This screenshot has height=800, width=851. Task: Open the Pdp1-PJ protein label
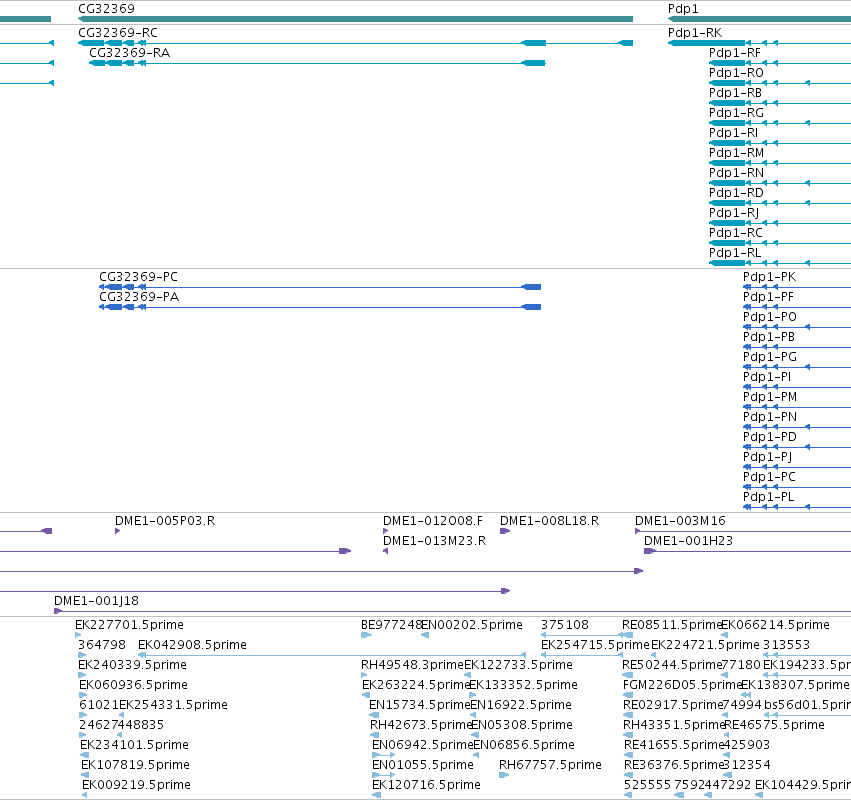(767, 456)
